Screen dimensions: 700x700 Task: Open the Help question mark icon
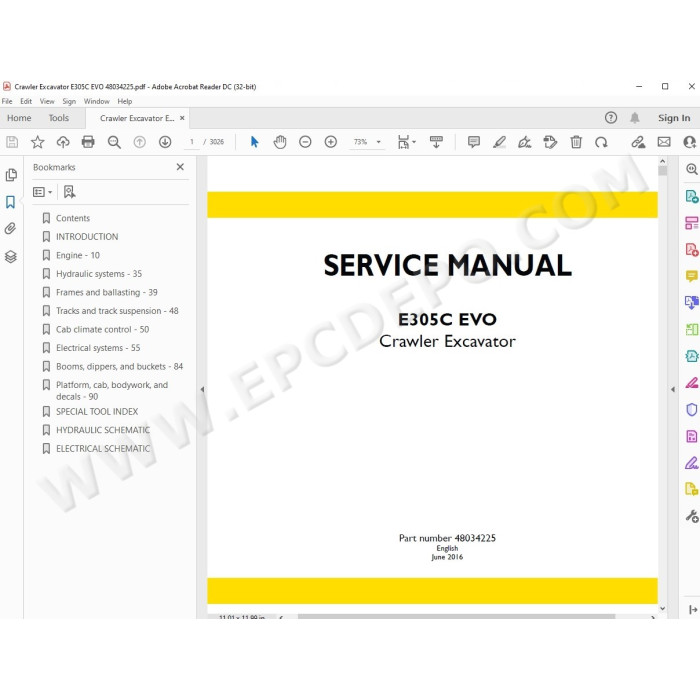pyautogui.click(x=611, y=118)
